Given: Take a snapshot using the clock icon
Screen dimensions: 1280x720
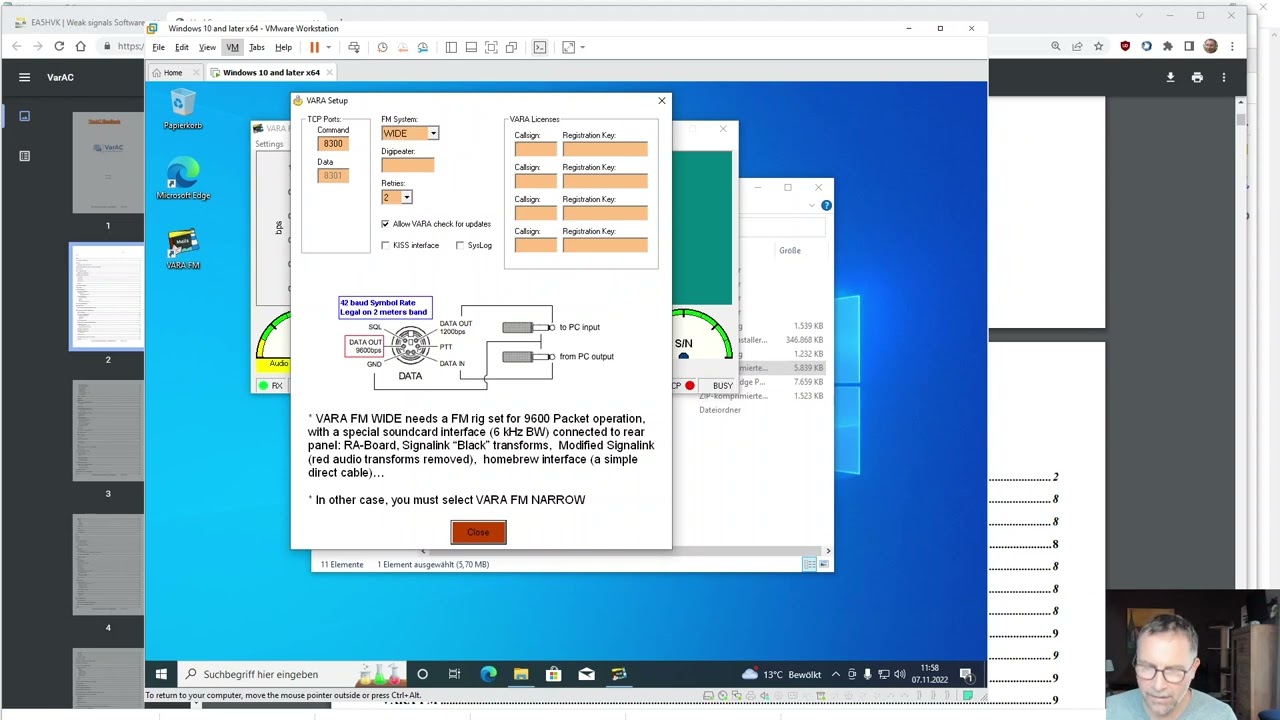Looking at the screenshot, I should click(382, 47).
